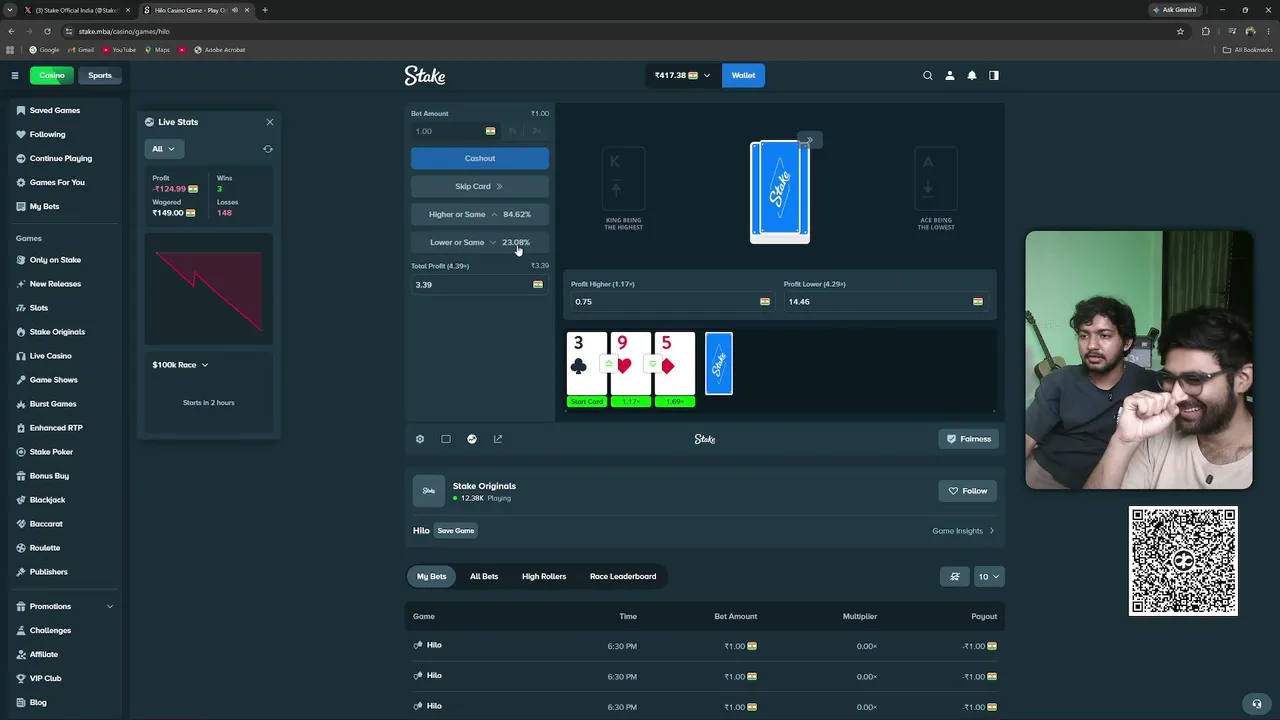
Task: Bet Higher or Same
Action: pos(480,214)
